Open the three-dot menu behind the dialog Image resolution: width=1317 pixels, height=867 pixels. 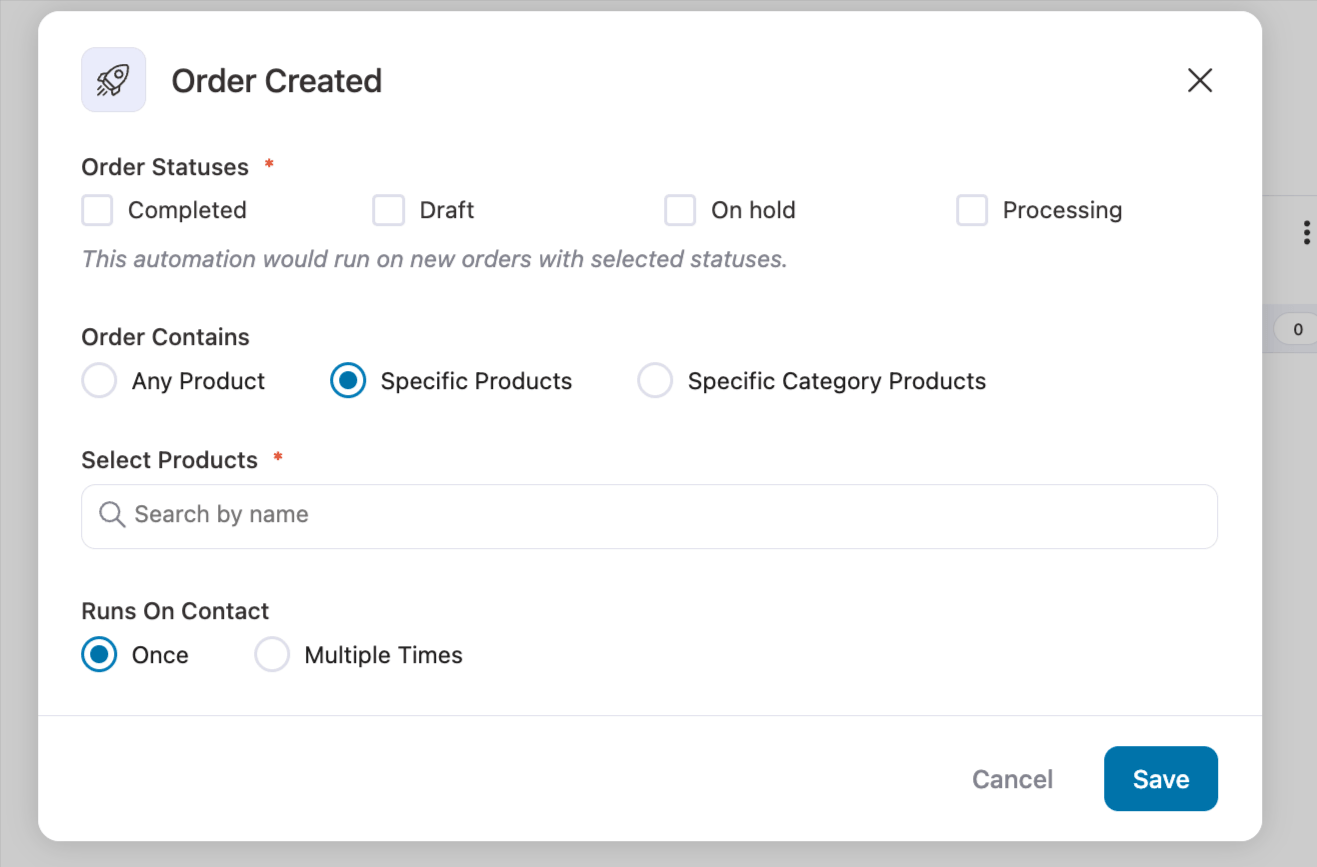(x=1306, y=233)
